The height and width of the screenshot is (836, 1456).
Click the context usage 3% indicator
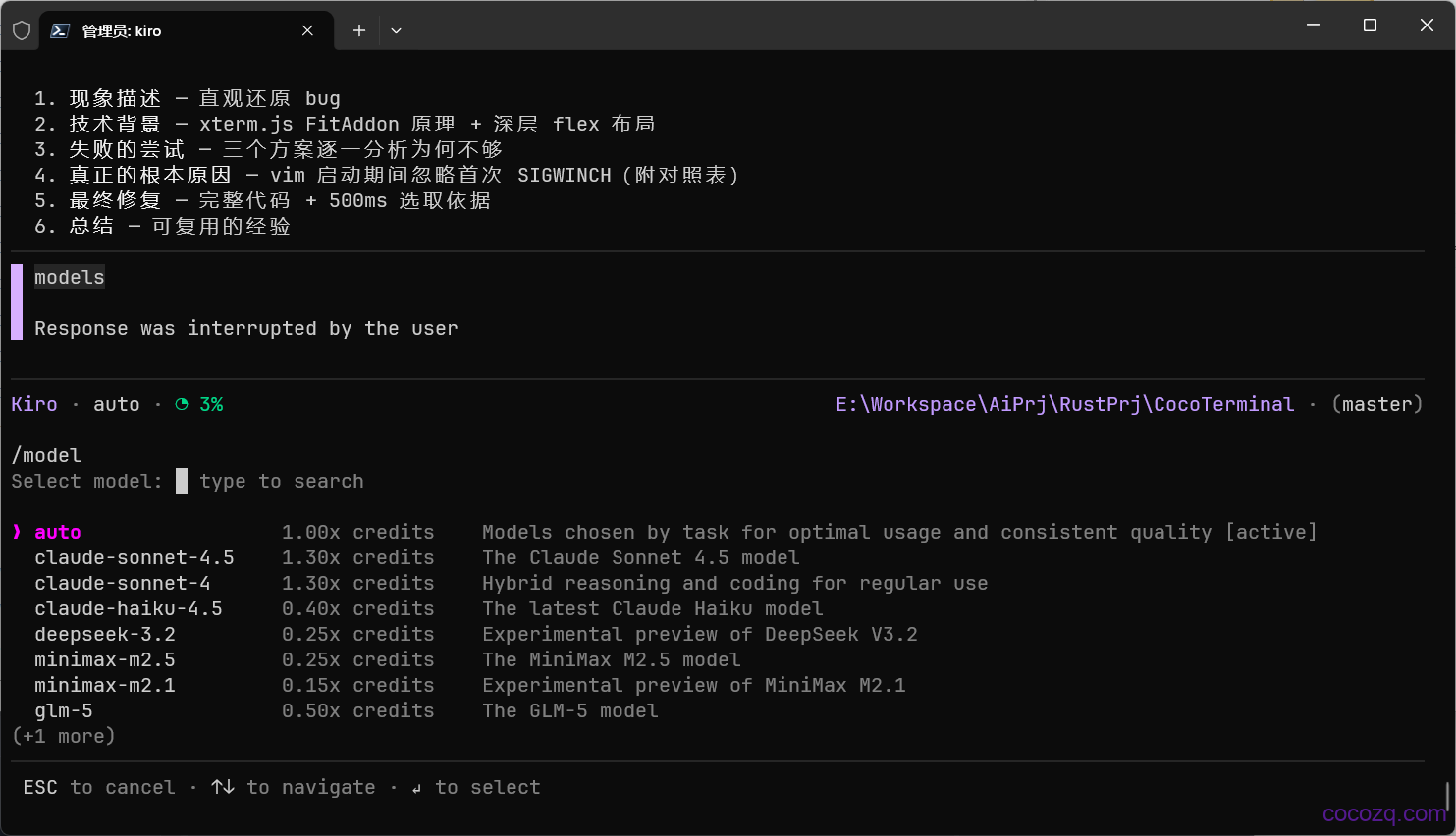tap(199, 404)
